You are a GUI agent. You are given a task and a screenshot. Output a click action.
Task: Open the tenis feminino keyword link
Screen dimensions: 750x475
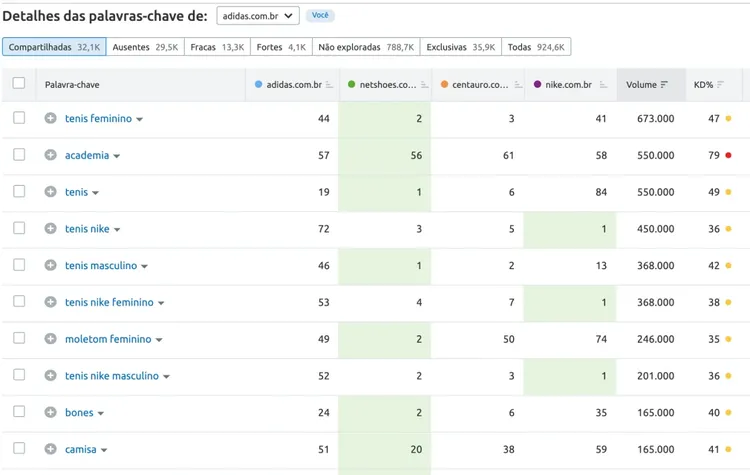pos(99,118)
